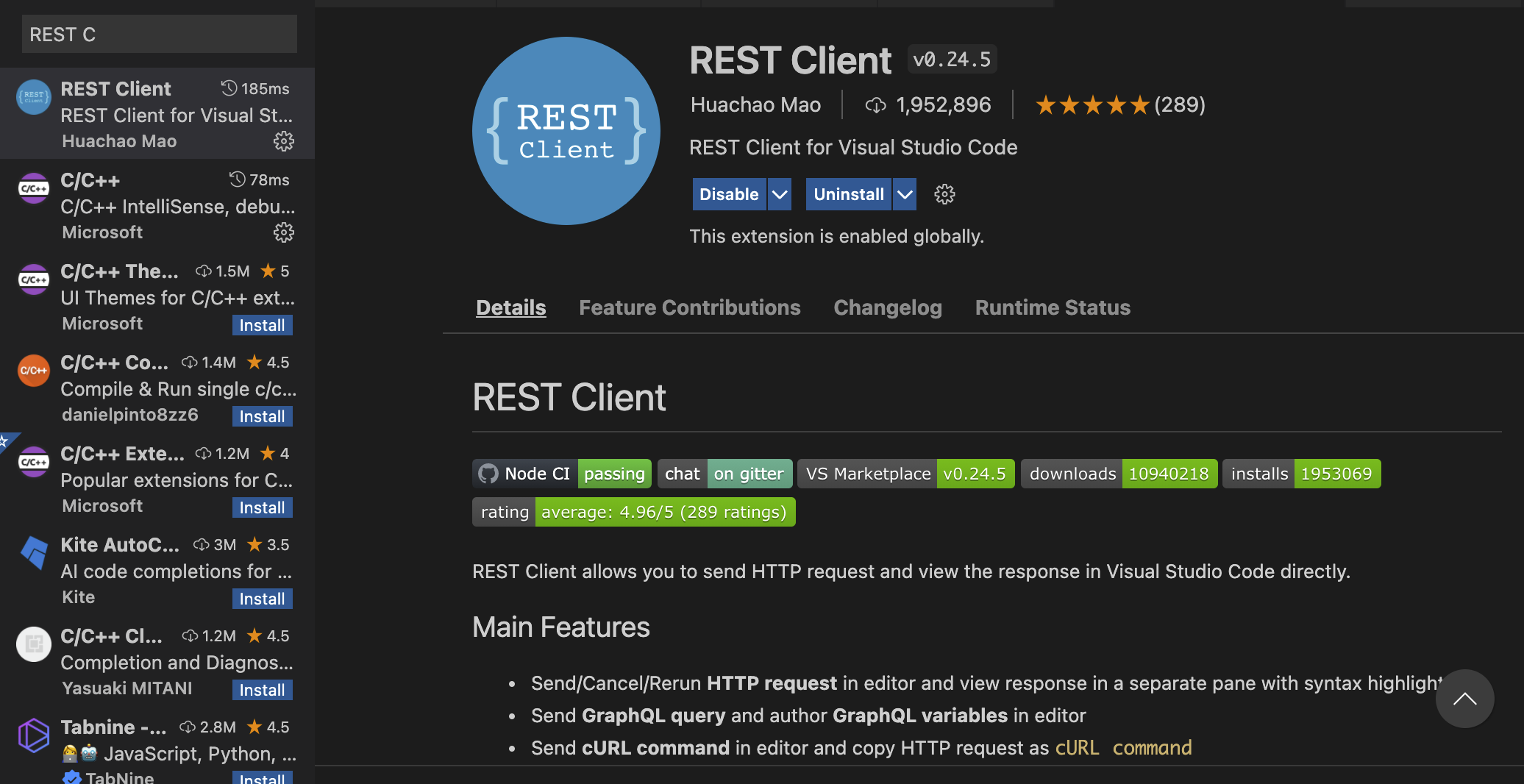Switch to the Details tab

click(511, 307)
